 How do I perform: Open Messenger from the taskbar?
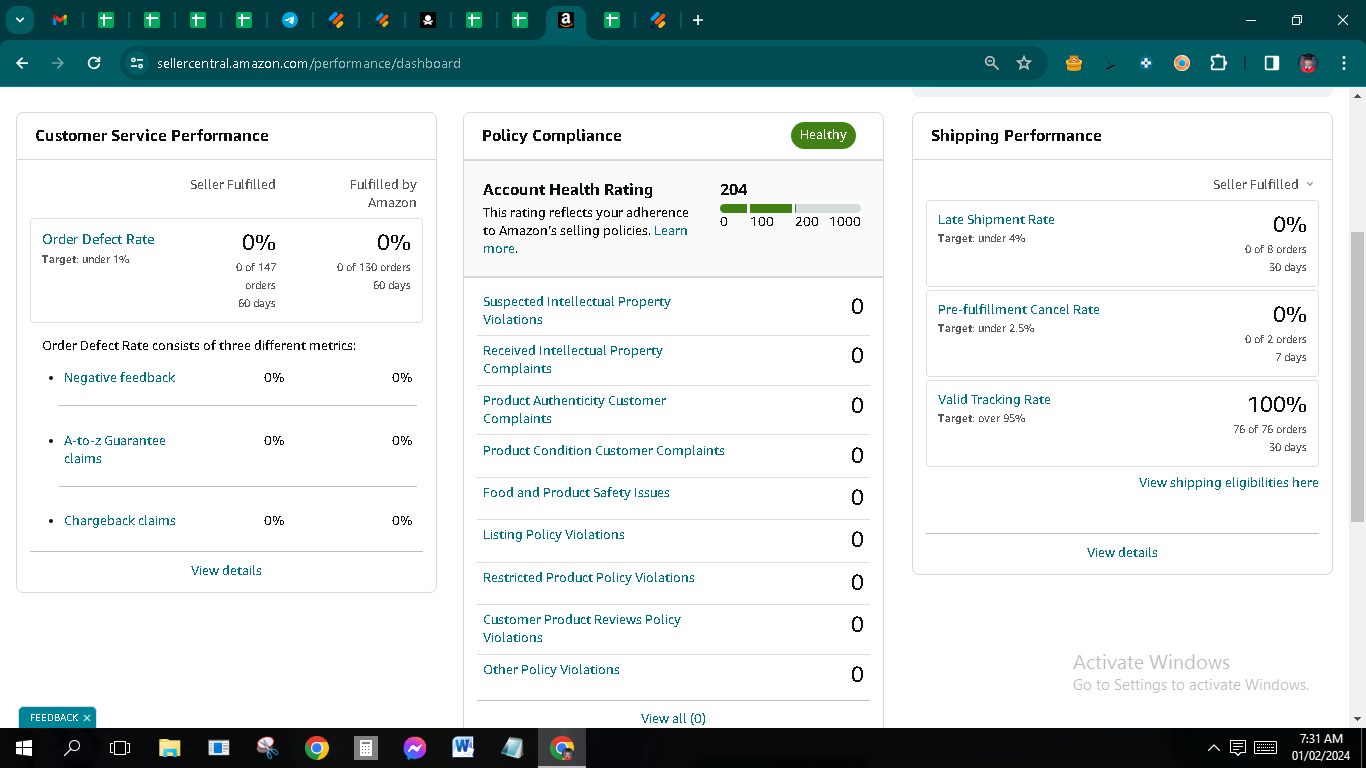pos(415,748)
